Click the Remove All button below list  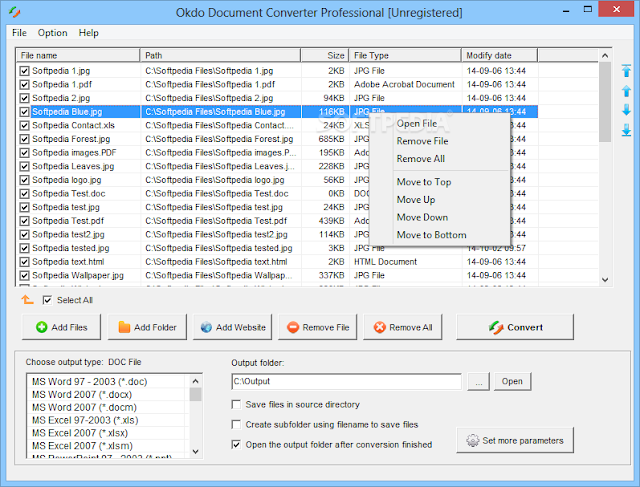coord(402,327)
